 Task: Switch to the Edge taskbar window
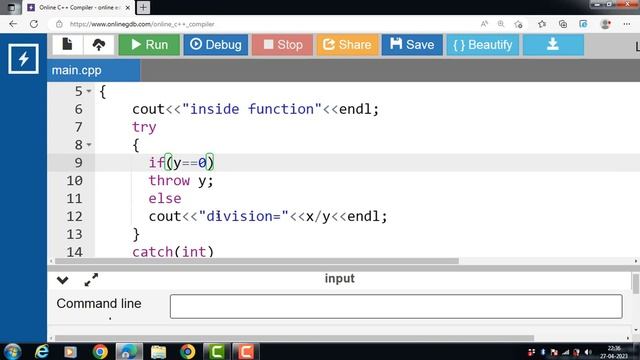[x=129, y=351]
